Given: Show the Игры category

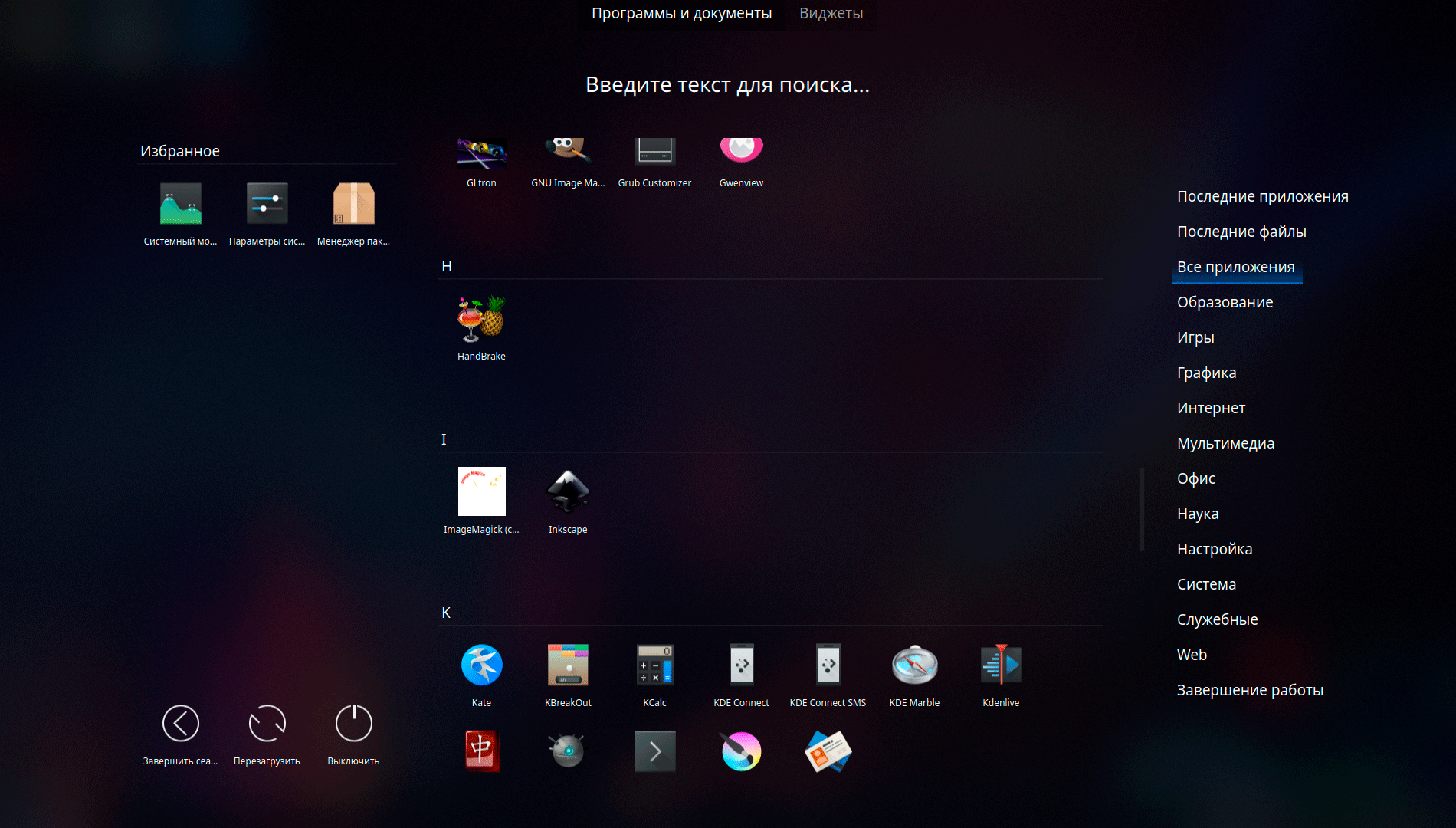Looking at the screenshot, I should [1195, 337].
